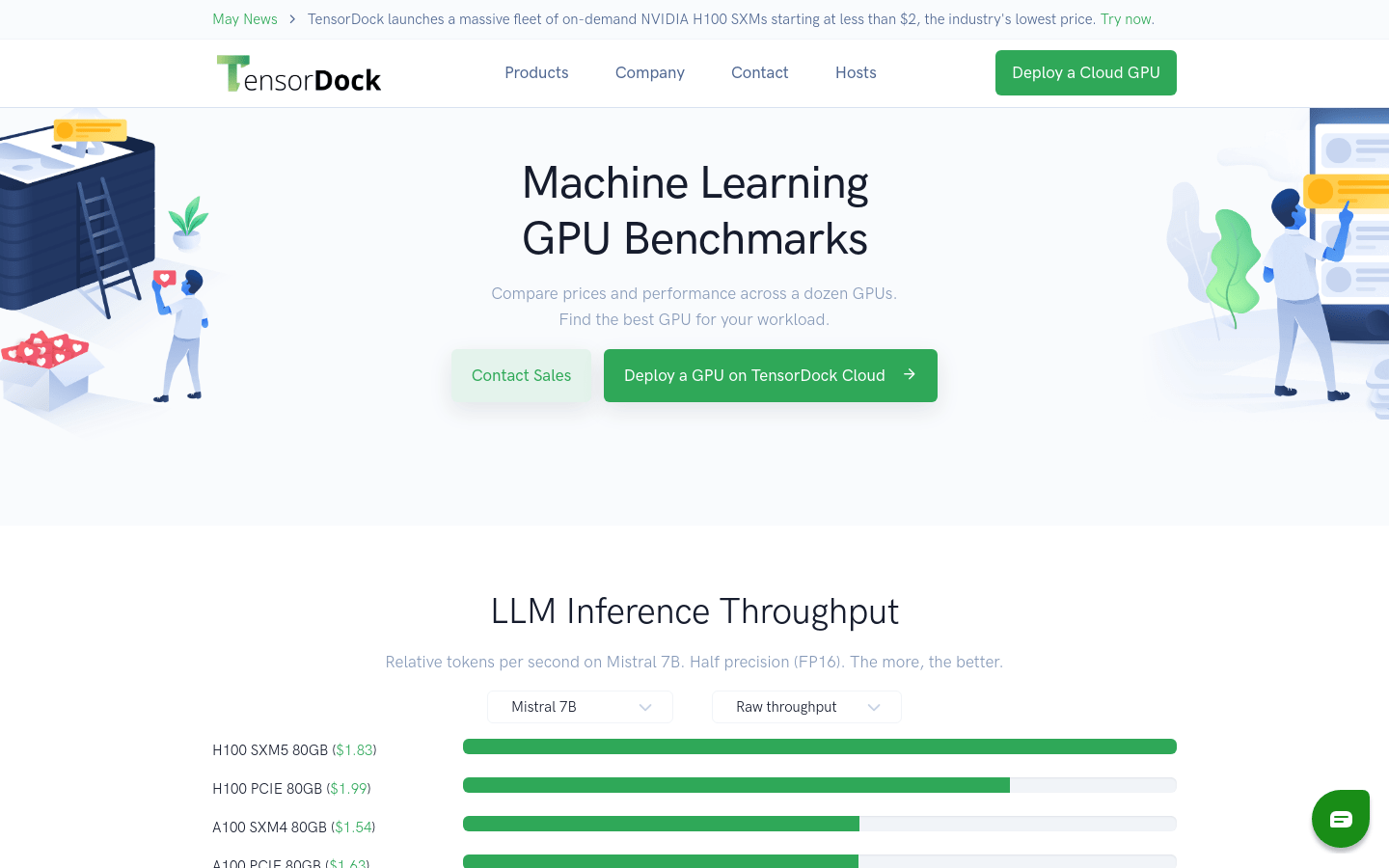
Task: Click Deploy a GPU on TensorDock Cloud
Action: (771, 375)
